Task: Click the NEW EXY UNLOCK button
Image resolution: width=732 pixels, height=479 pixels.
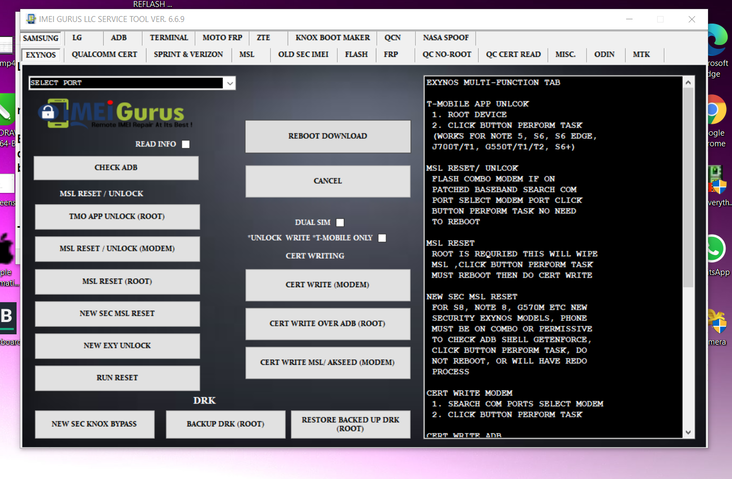Action: tap(117, 346)
